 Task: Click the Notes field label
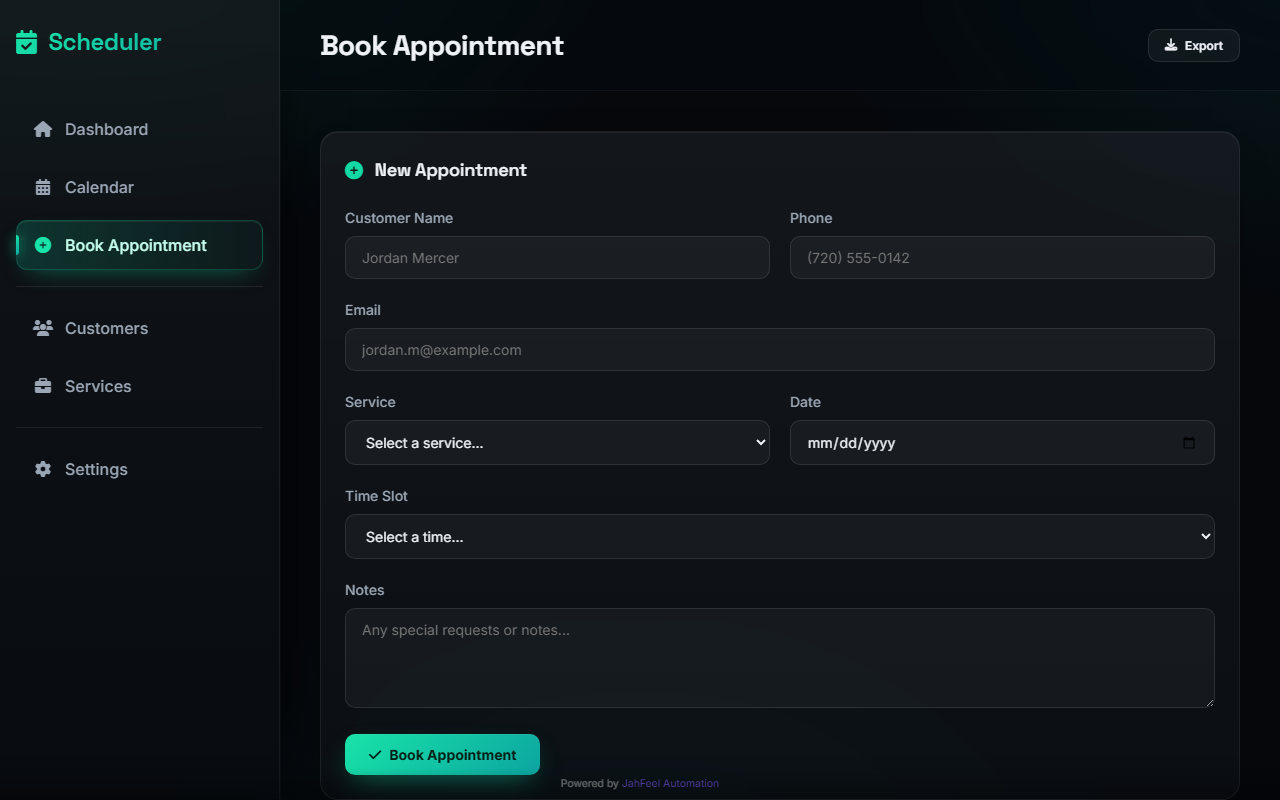click(365, 590)
